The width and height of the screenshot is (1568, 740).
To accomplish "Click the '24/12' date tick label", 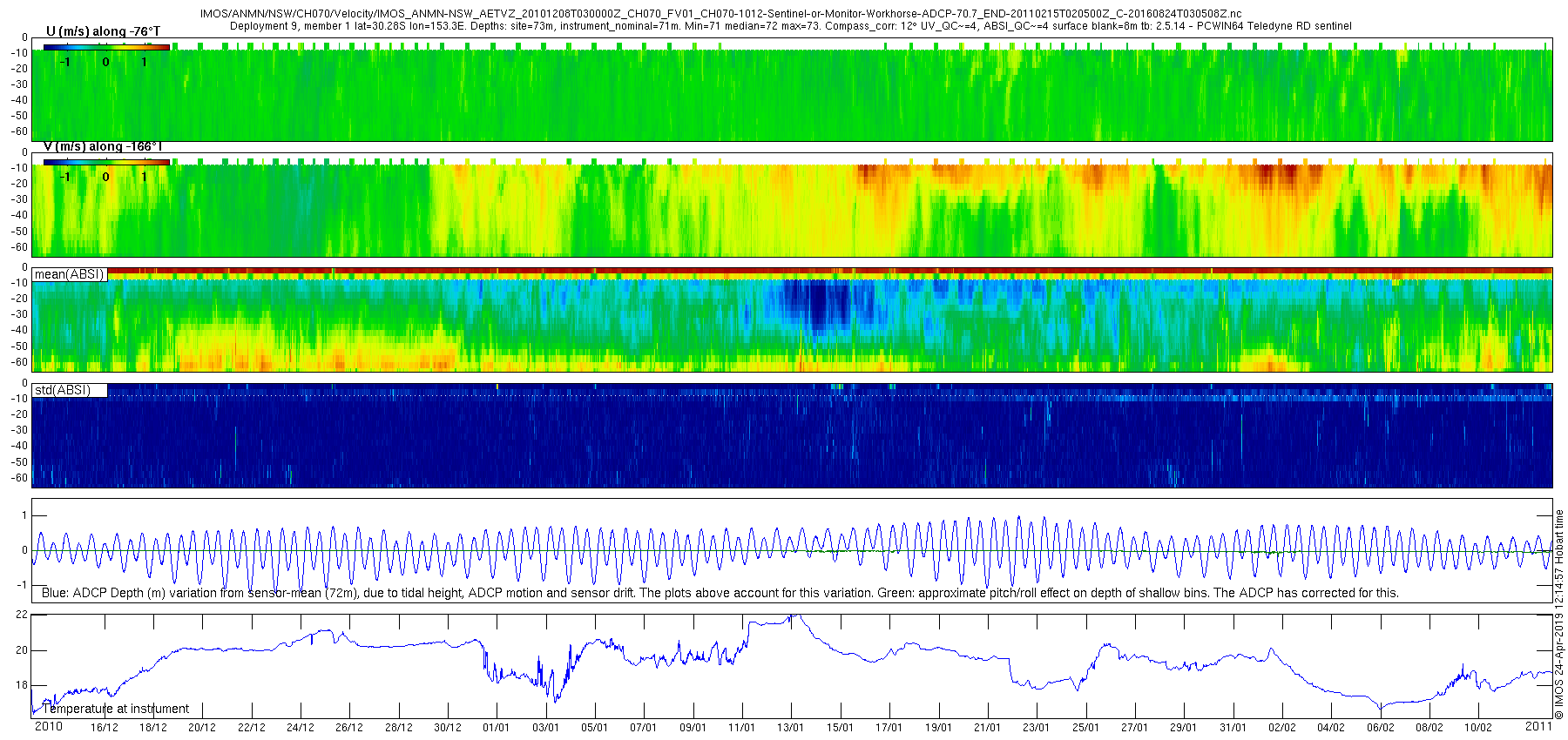I will (x=301, y=728).
